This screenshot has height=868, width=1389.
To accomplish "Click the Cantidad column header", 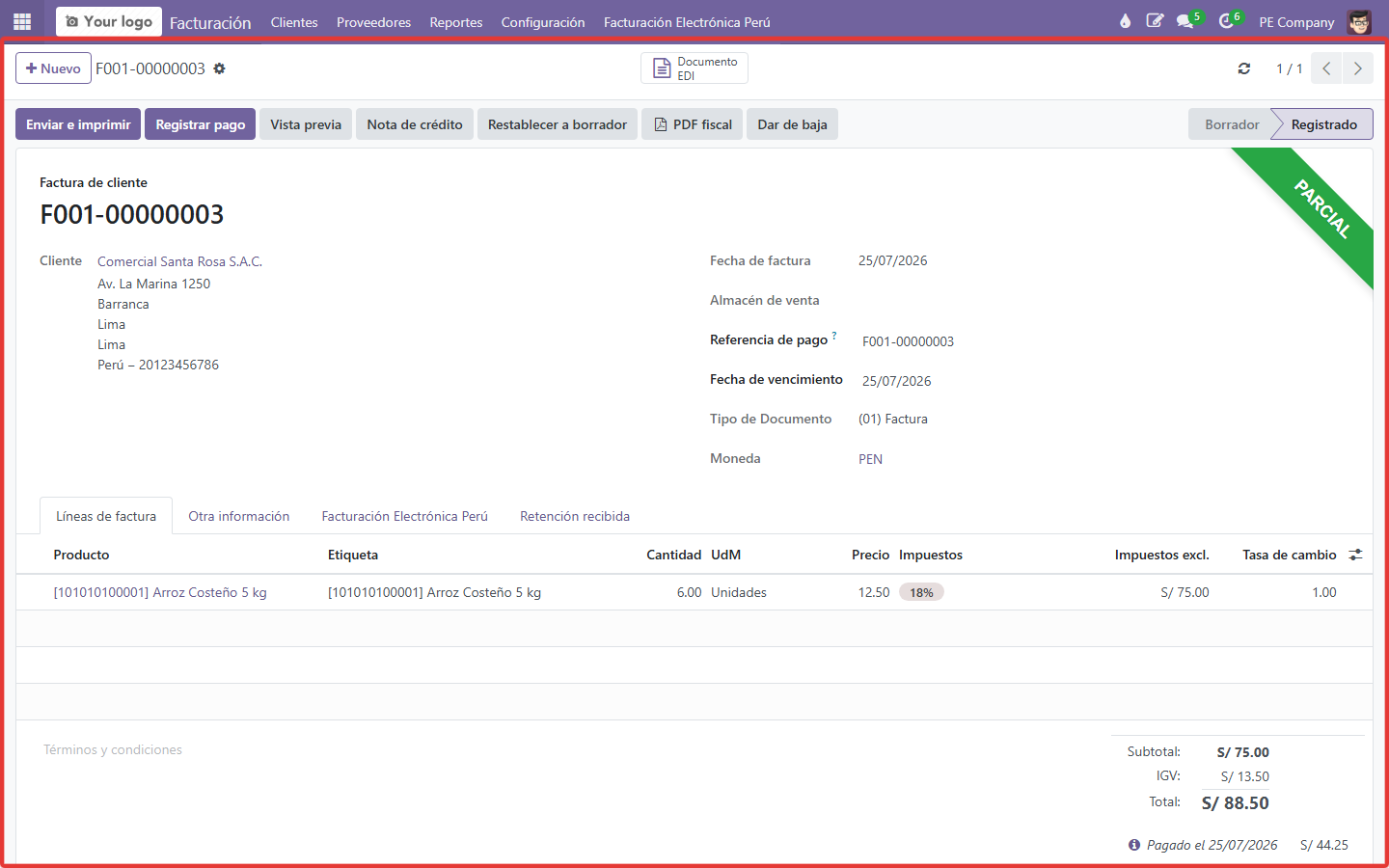I will point(673,555).
